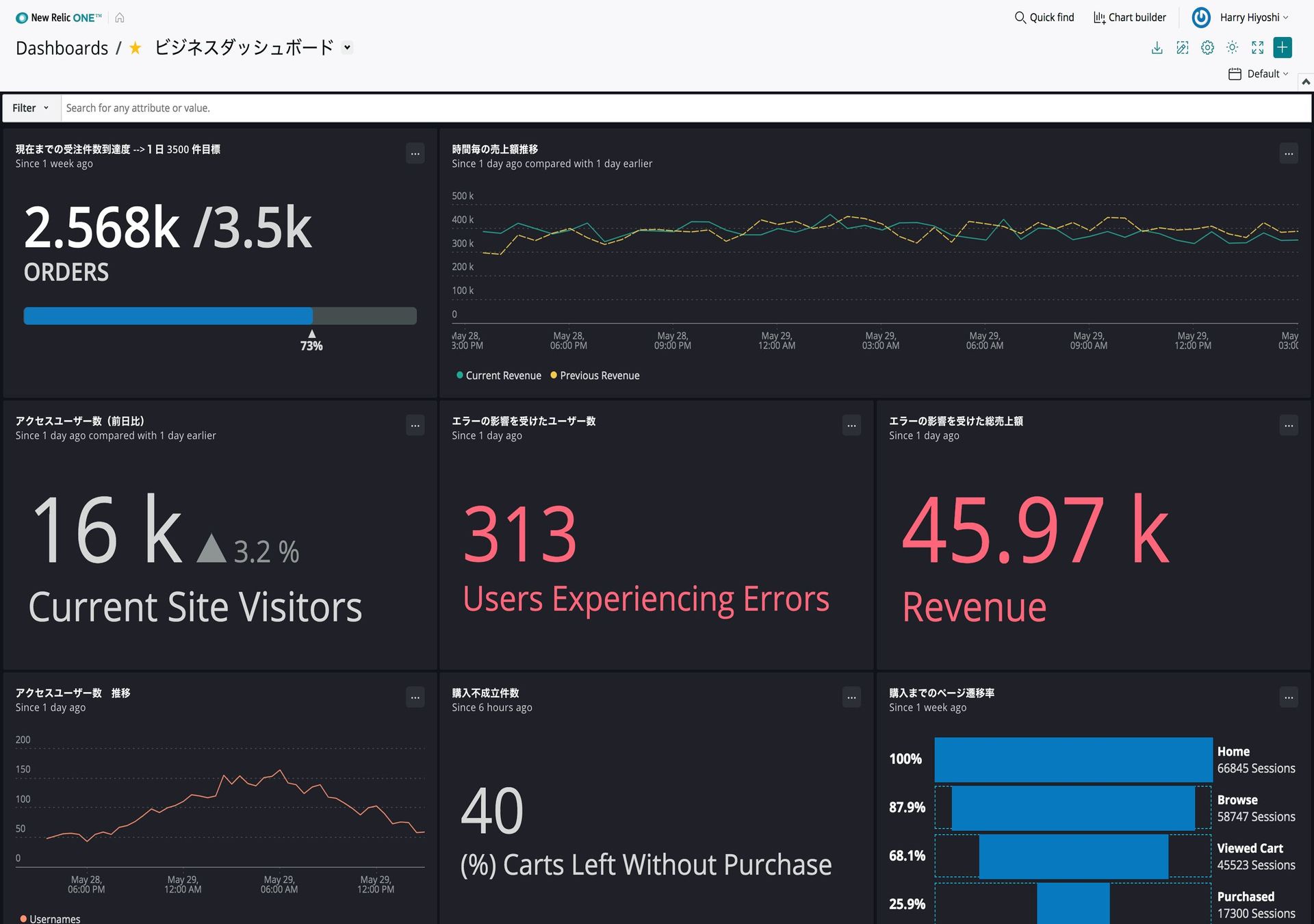The height and width of the screenshot is (924, 1314).
Task: Edit the dashboard with the pencil icon
Action: click(1182, 47)
